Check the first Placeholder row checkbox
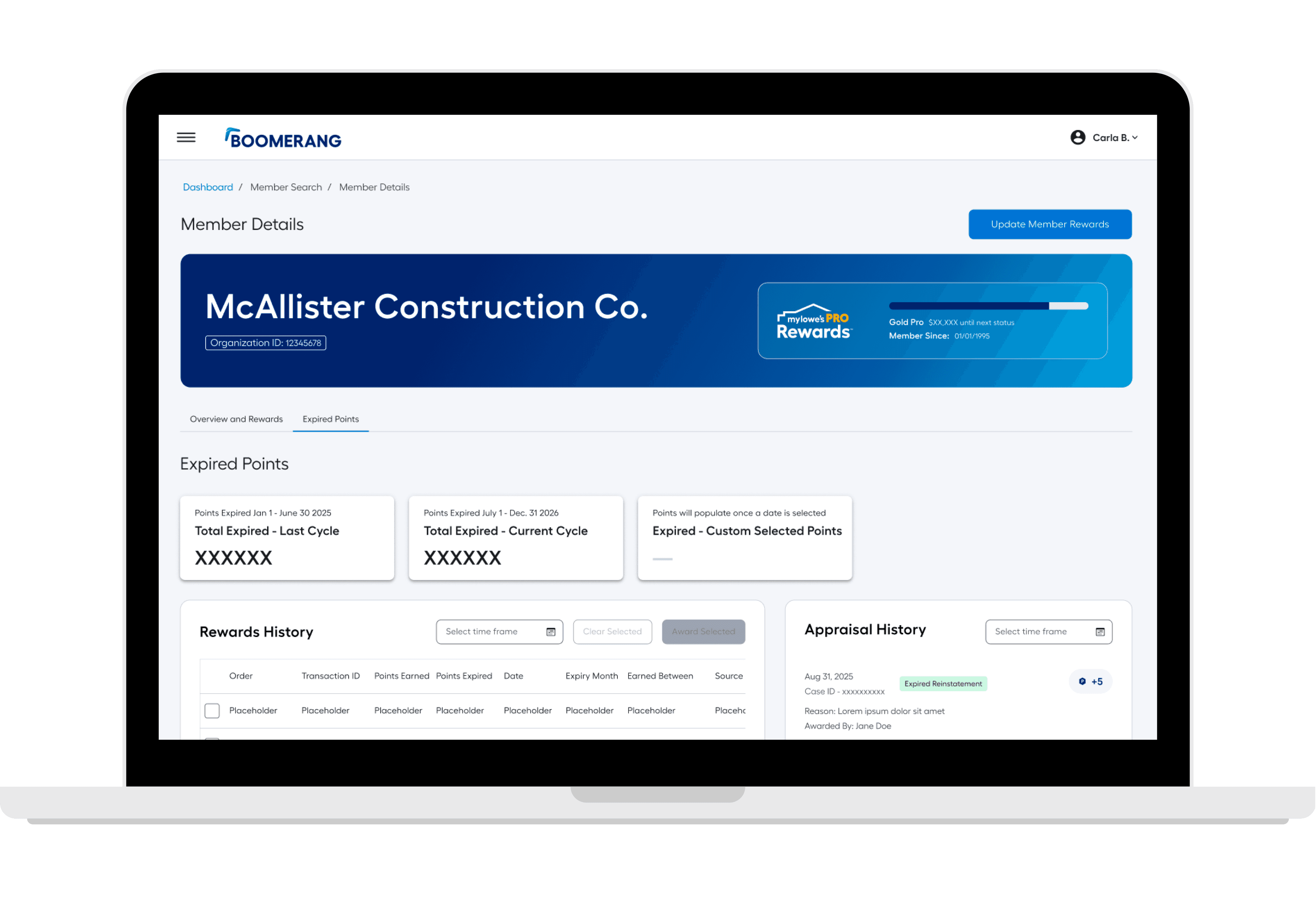This screenshot has width=1316, height=916. point(212,711)
